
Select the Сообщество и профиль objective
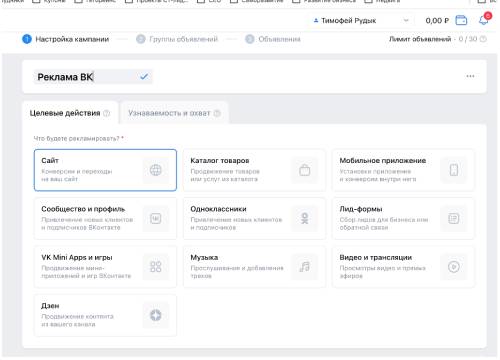click(x=105, y=218)
